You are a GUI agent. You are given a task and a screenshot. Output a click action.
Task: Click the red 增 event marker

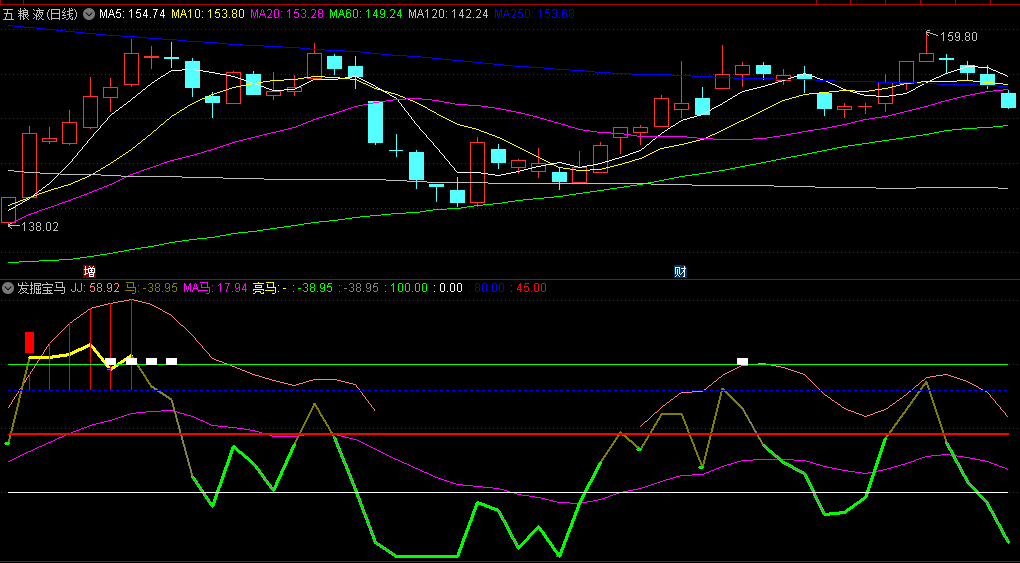coord(89,271)
